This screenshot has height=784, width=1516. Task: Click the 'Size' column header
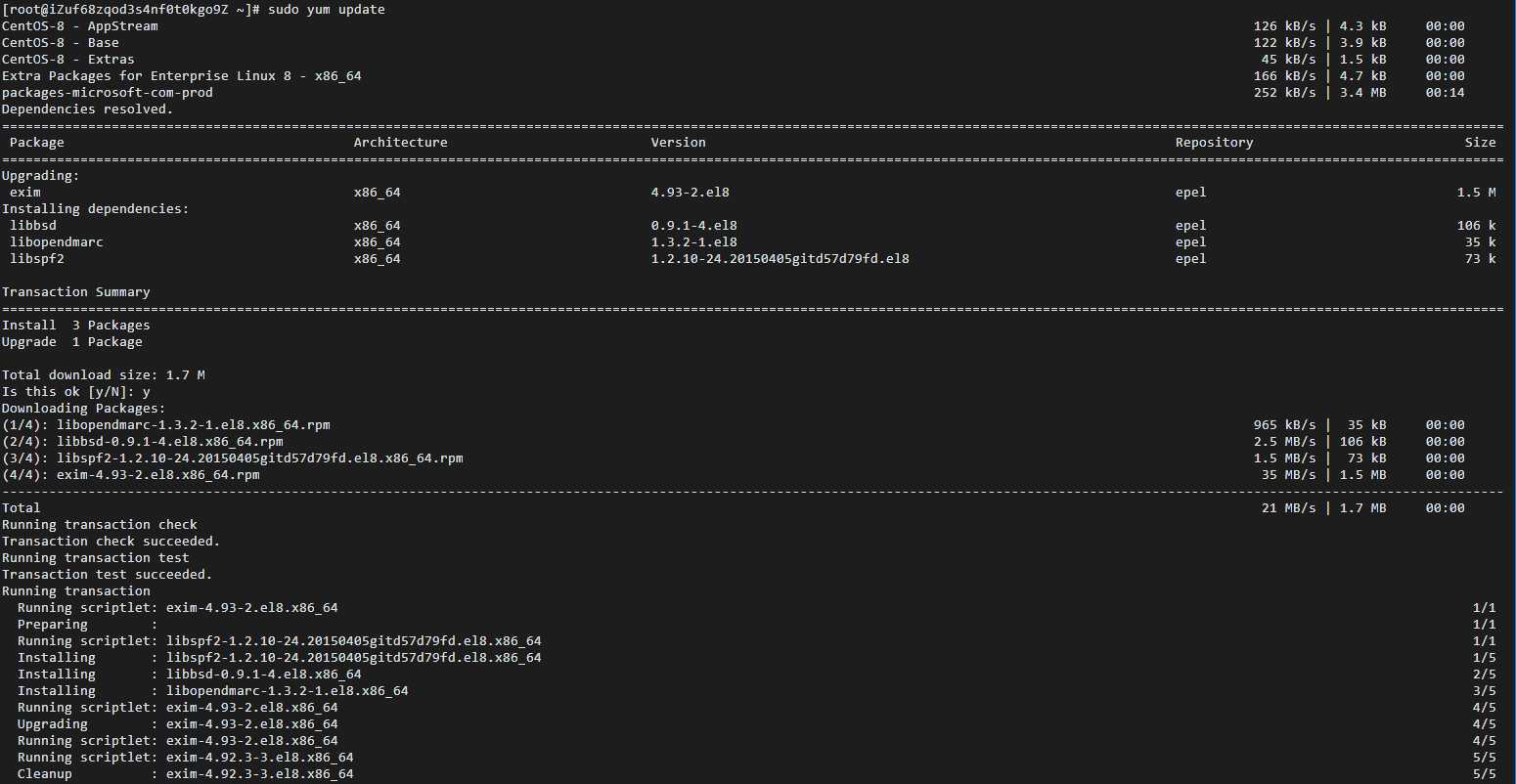1481,143
